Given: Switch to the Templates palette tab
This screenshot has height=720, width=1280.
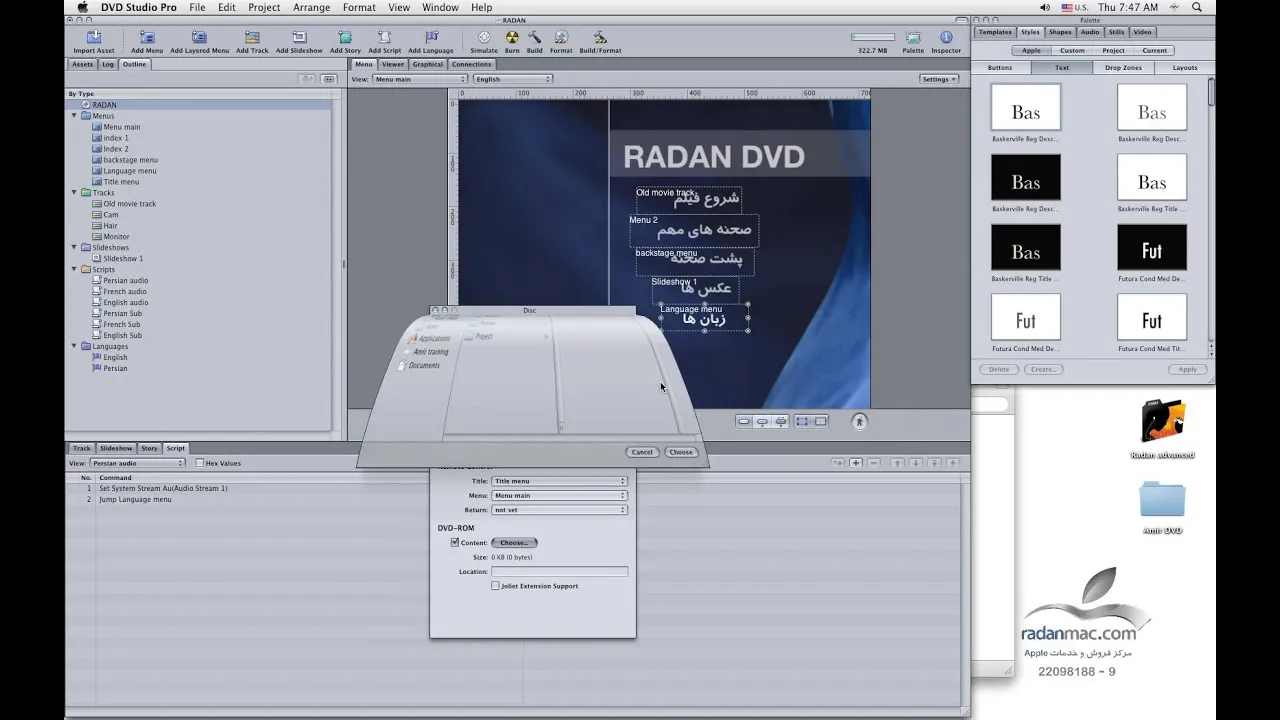Looking at the screenshot, I should (x=995, y=32).
